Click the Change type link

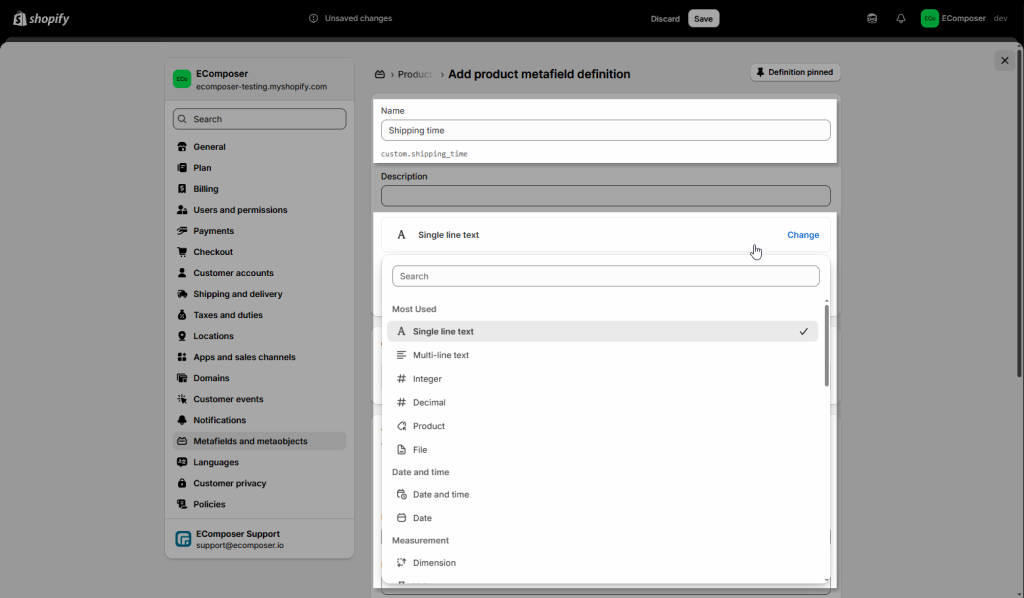pos(803,235)
